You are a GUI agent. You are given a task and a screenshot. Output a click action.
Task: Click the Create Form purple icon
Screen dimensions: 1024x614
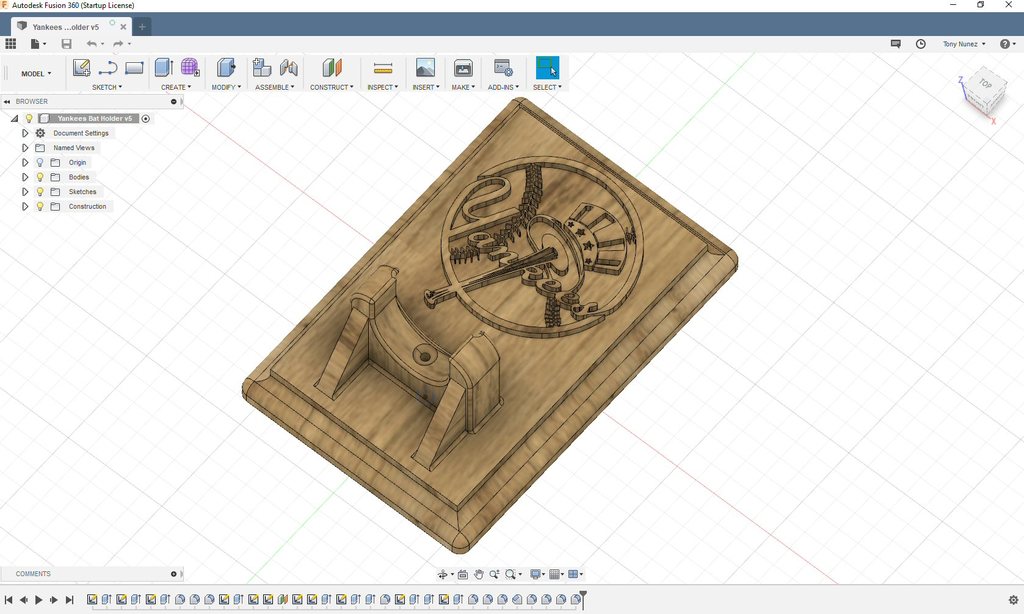coord(190,67)
